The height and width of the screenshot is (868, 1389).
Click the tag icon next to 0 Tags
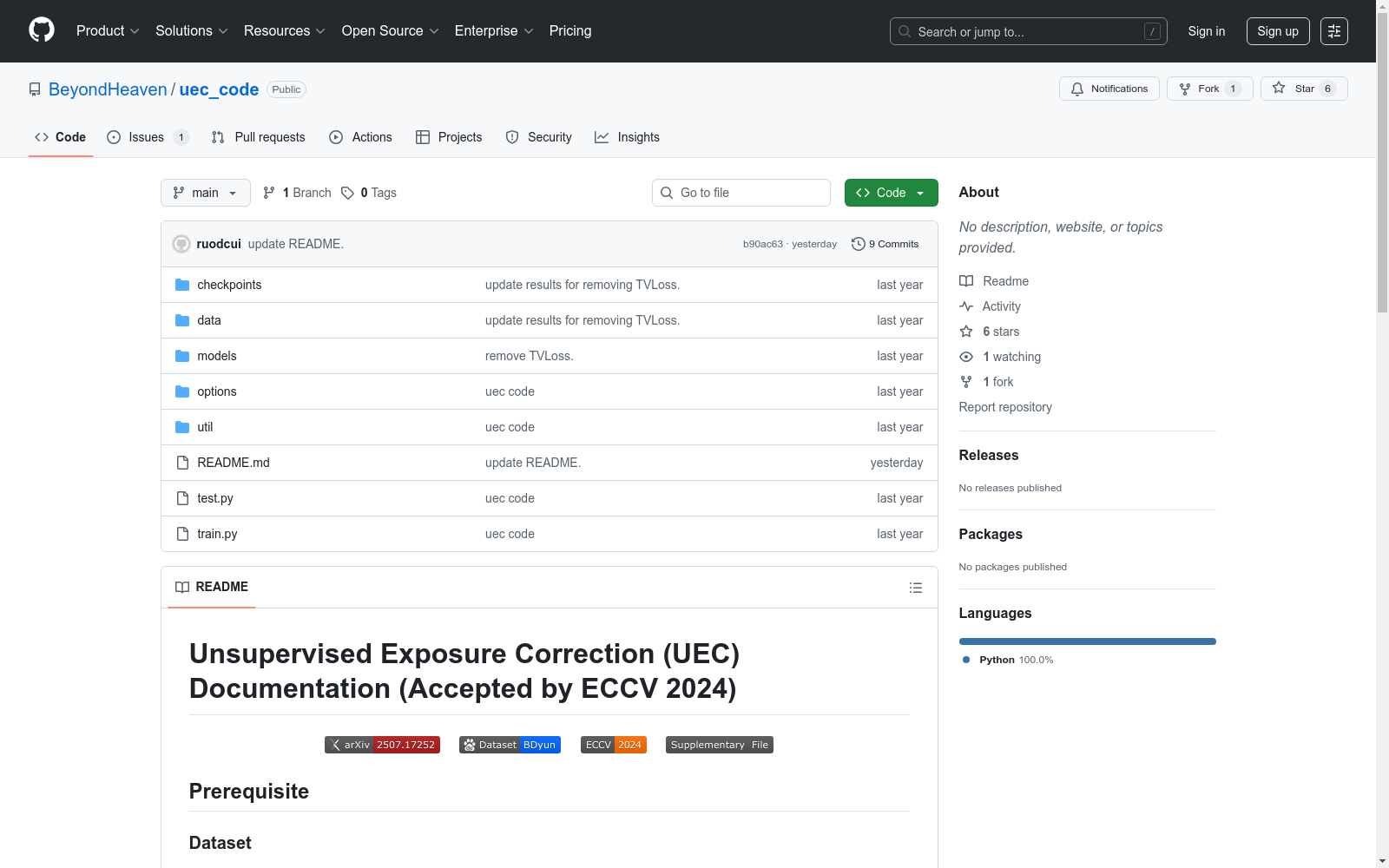[x=347, y=193]
